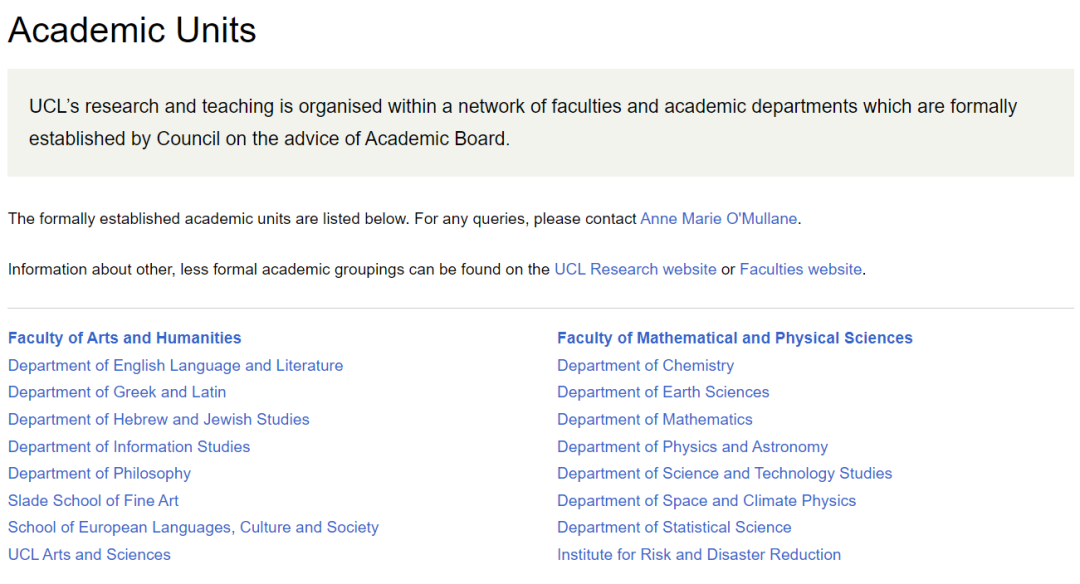The height and width of the screenshot is (584, 1080).
Task: Visit the UCL Research website link
Action: click(635, 269)
